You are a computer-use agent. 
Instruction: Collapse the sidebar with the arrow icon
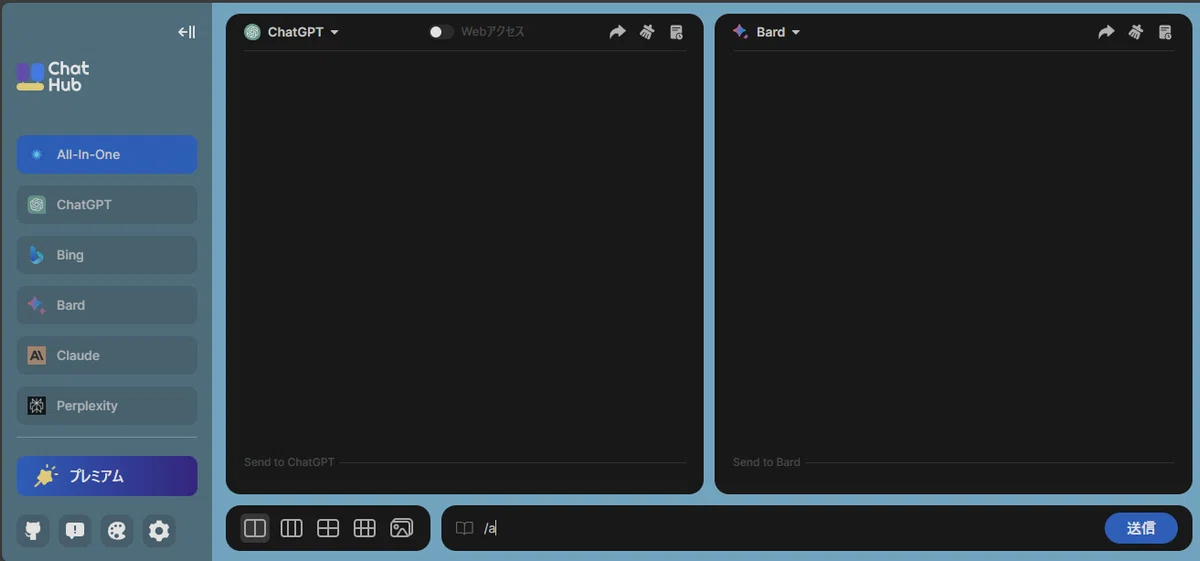(x=186, y=32)
